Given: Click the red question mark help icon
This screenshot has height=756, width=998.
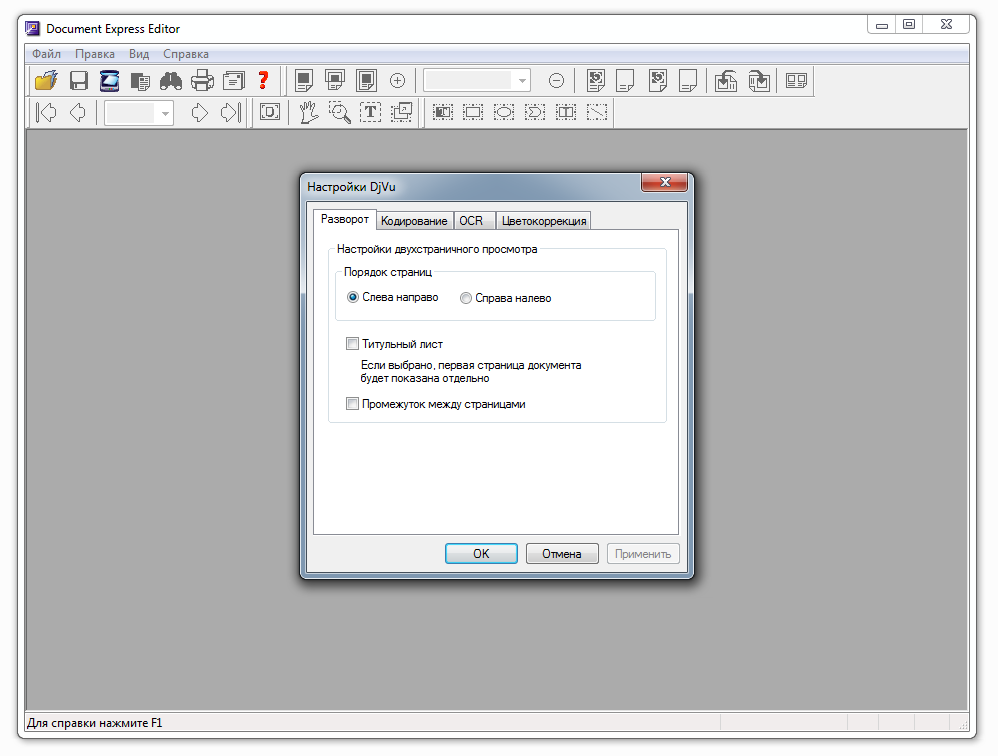Looking at the screenshot, I should coord(264,81).
